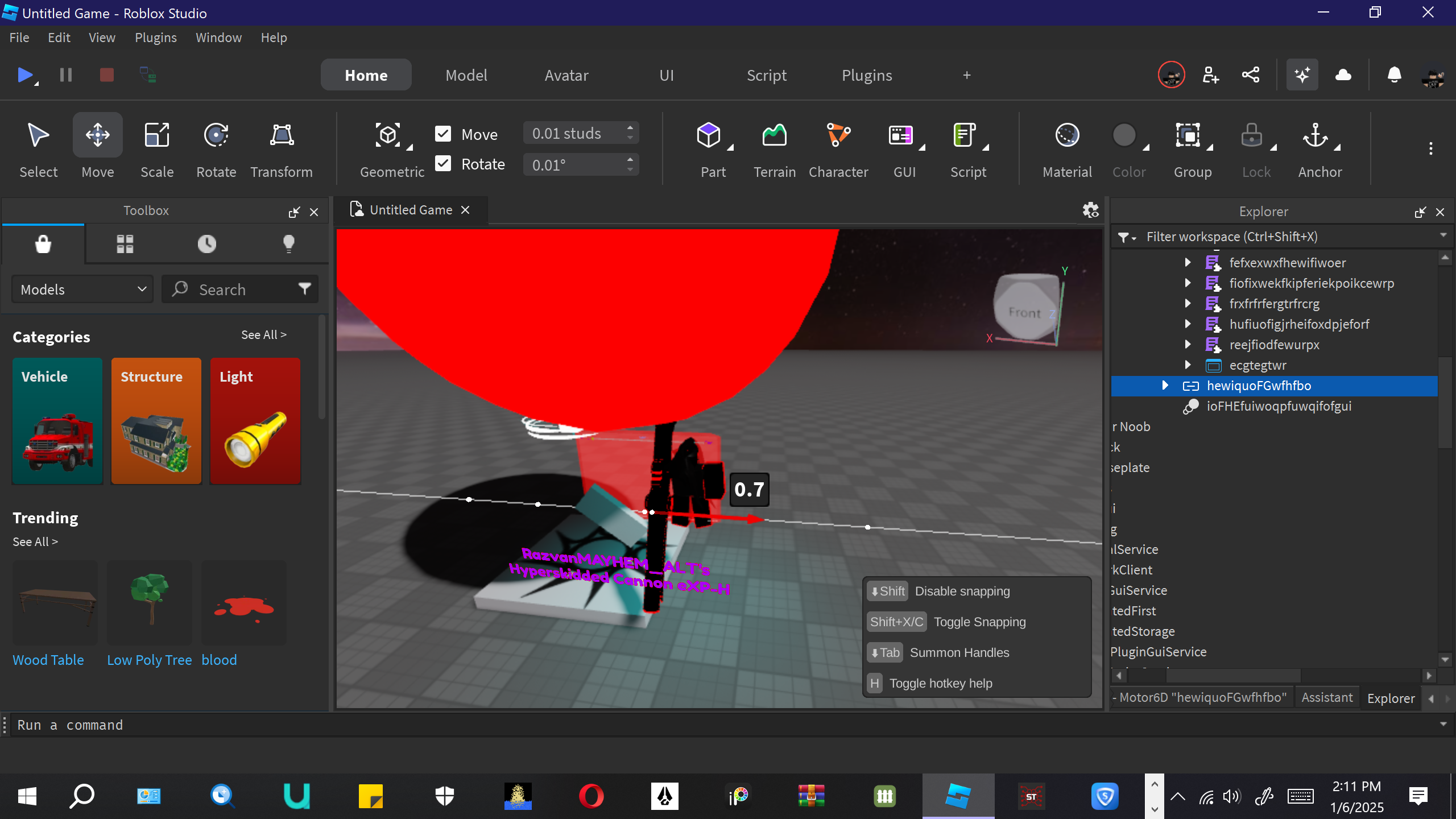Viewport: 1456px width, 819px height.
Task: Switch to the Avatar ribbon tab
Action: click(566, 75)
